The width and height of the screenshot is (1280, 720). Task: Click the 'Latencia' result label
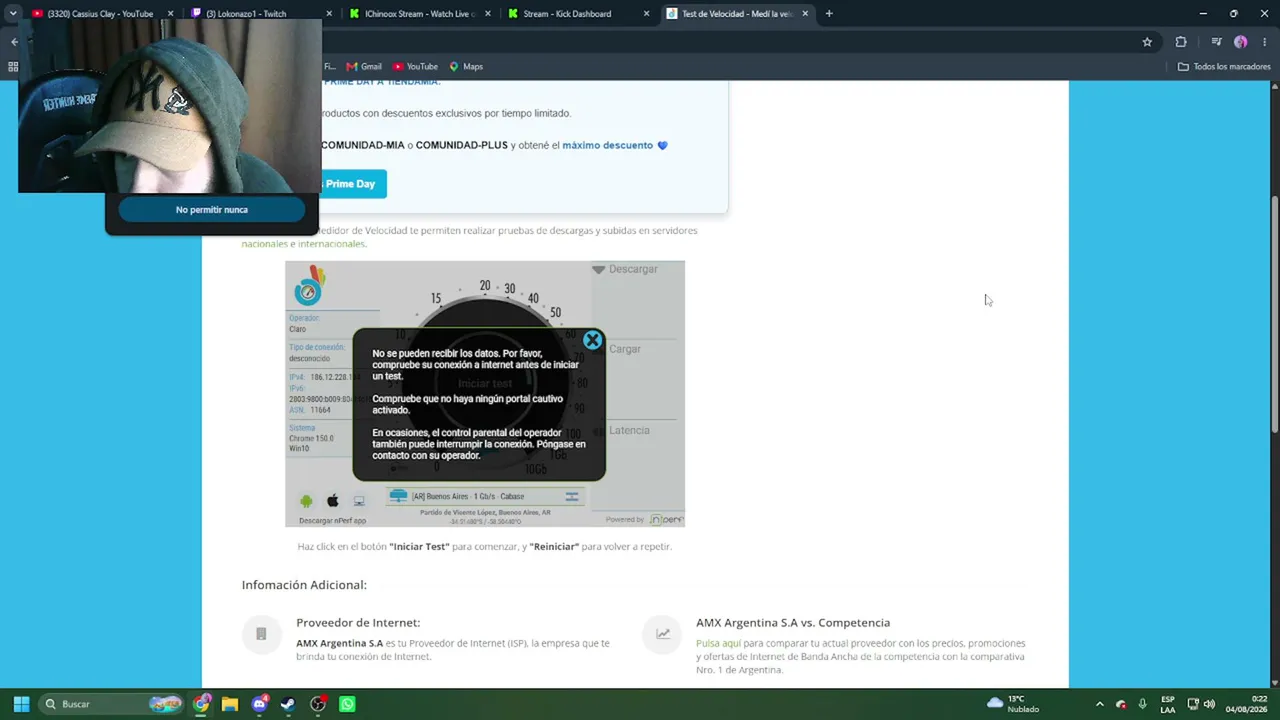629,431
